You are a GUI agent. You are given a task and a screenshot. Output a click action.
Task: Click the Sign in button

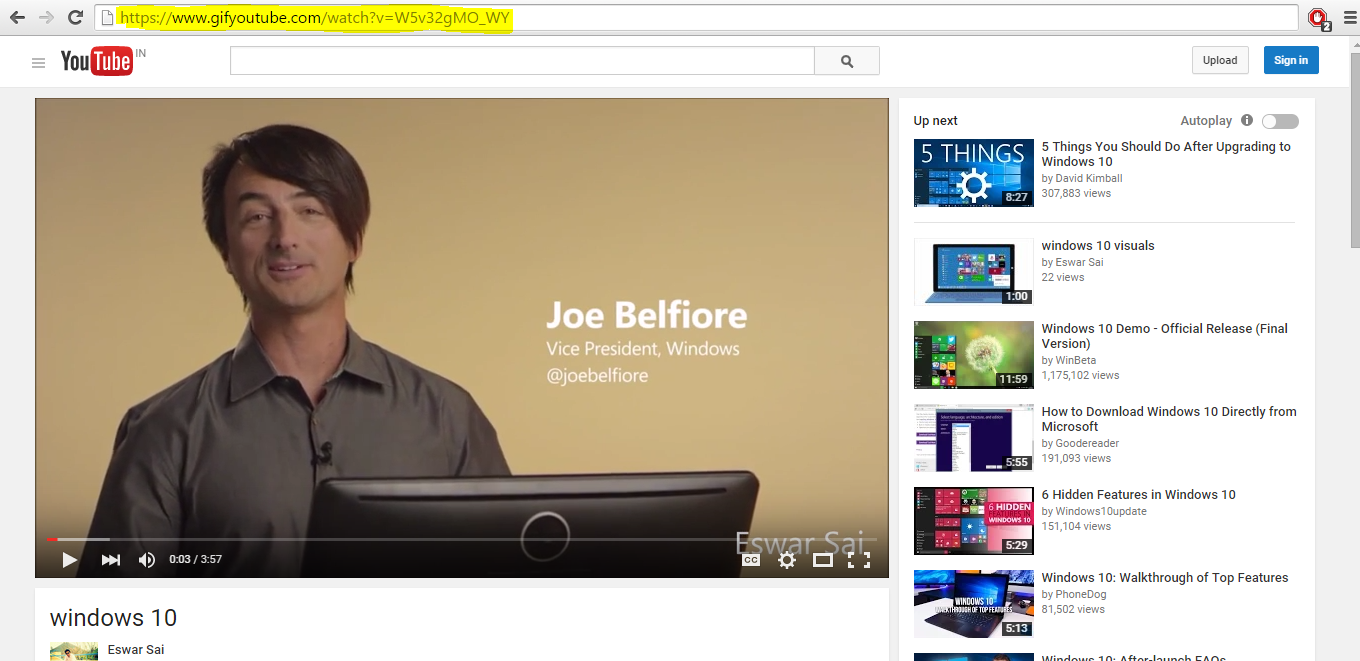[1291, 60]
